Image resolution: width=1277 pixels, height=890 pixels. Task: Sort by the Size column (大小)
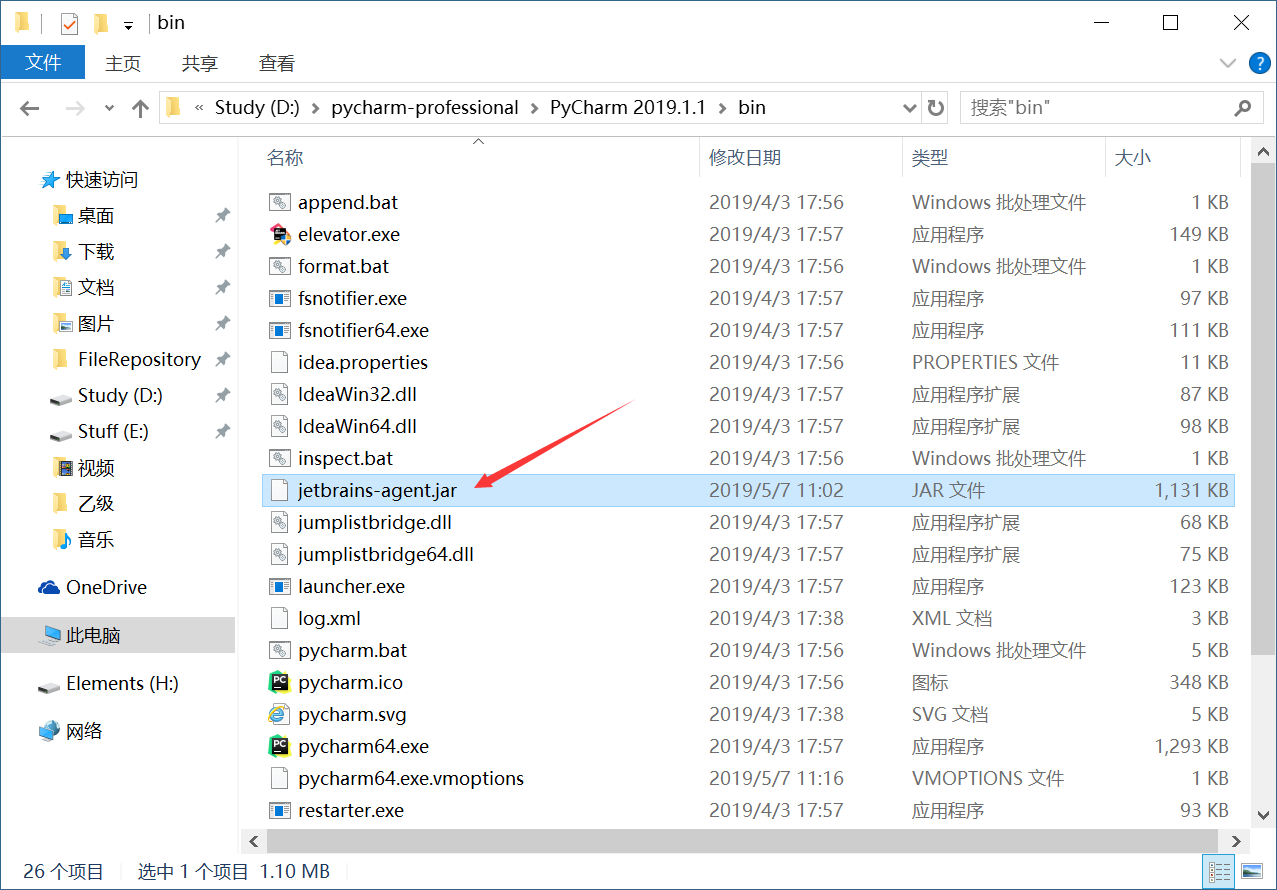coord(1172,157)
